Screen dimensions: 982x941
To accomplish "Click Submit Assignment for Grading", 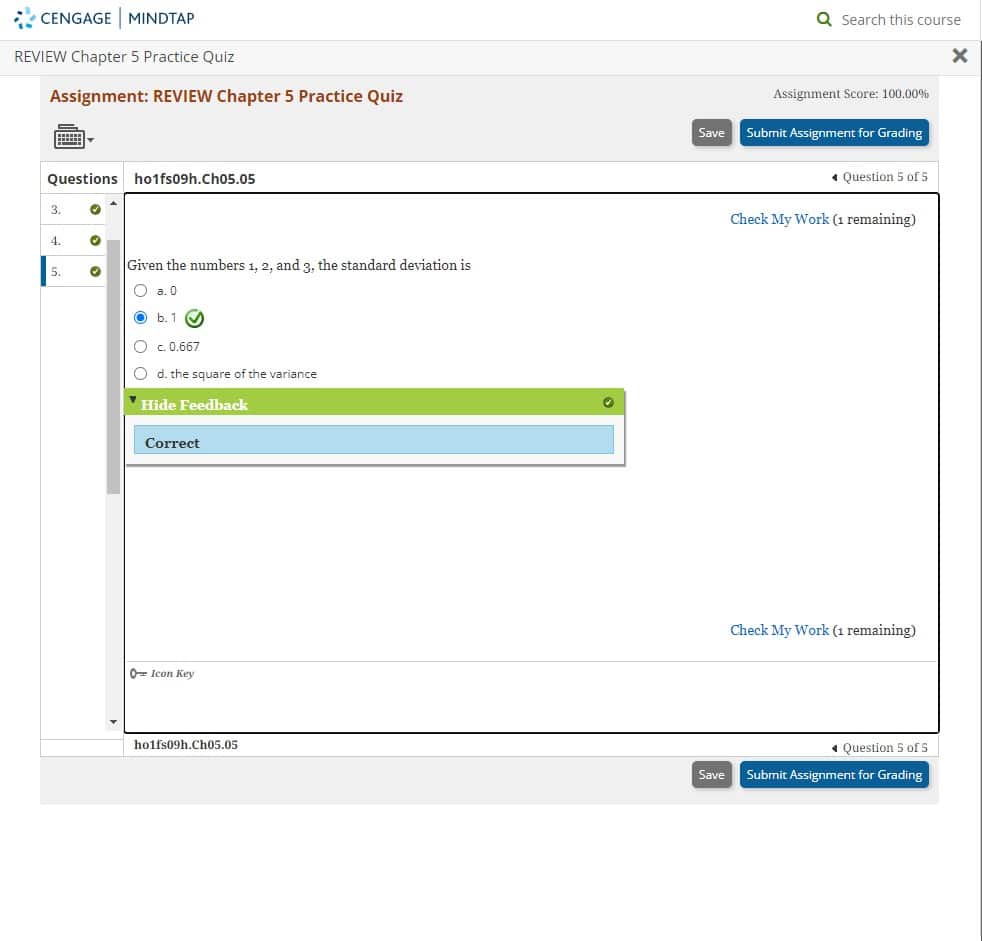I will point(834,132).
